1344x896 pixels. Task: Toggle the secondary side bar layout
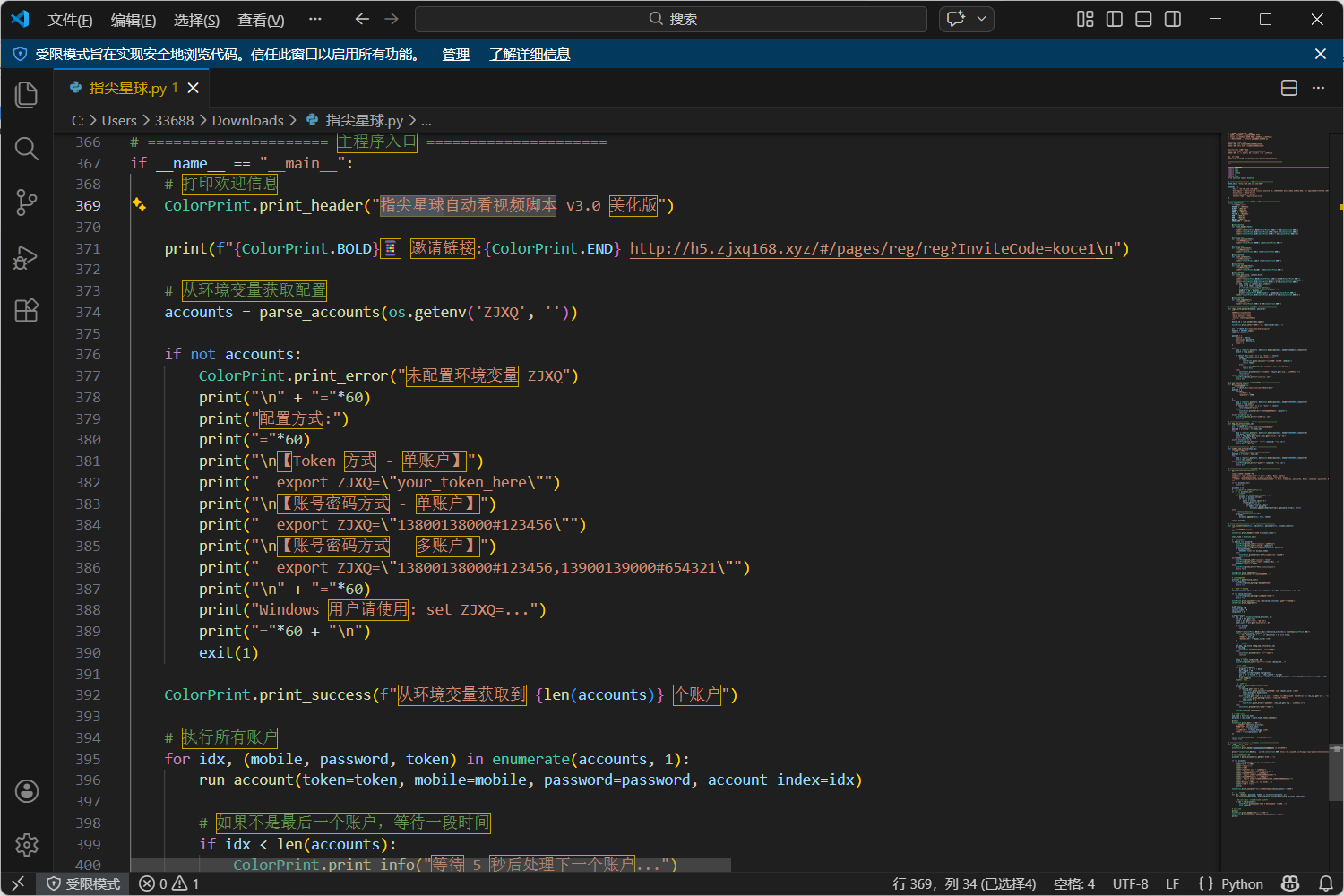1172,19
